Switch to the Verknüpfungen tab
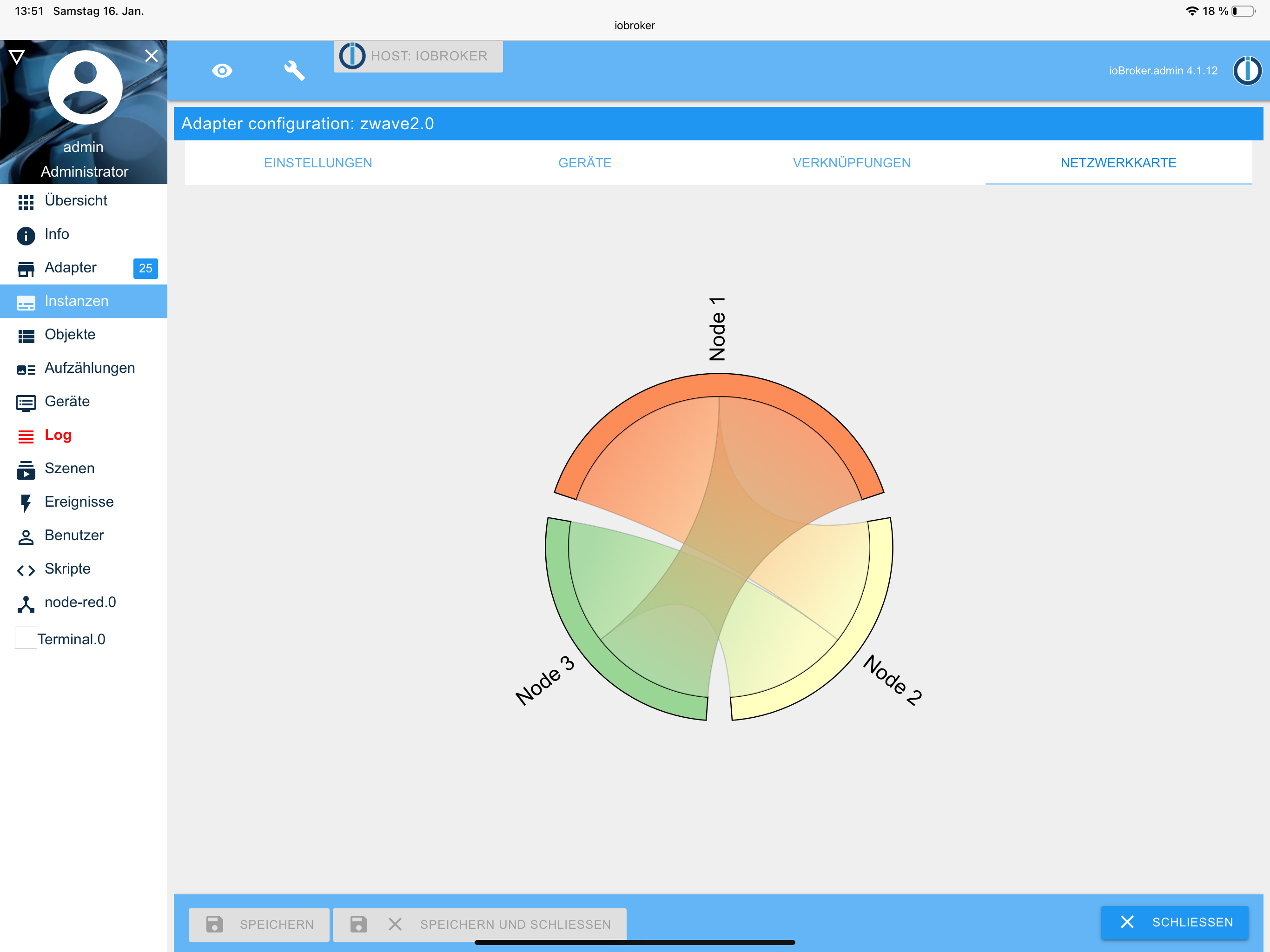 coord(851,163)
